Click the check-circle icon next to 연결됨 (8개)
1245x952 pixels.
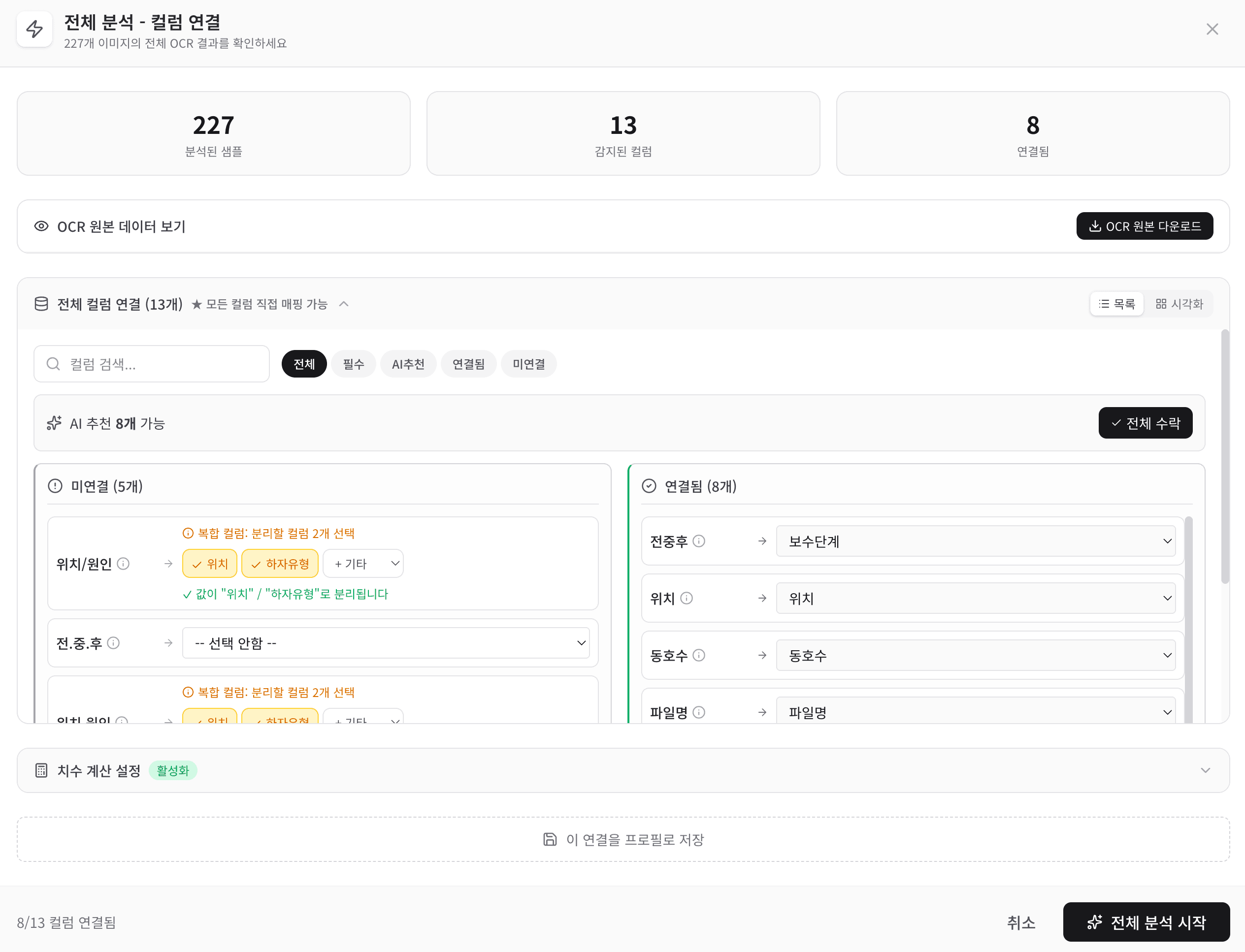[x=649, y=486]
